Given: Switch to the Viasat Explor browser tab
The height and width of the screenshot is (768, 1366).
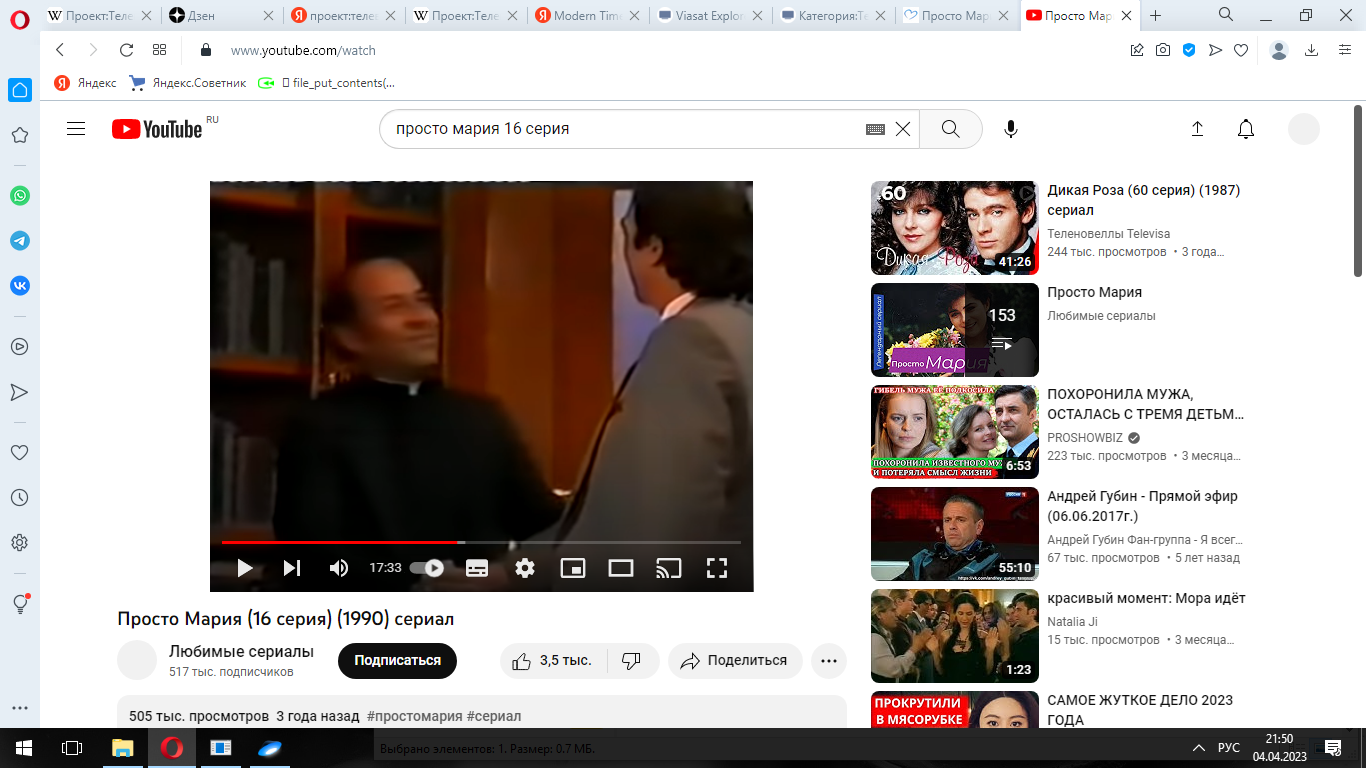Looking at the screenshot, I should [712, 16].
